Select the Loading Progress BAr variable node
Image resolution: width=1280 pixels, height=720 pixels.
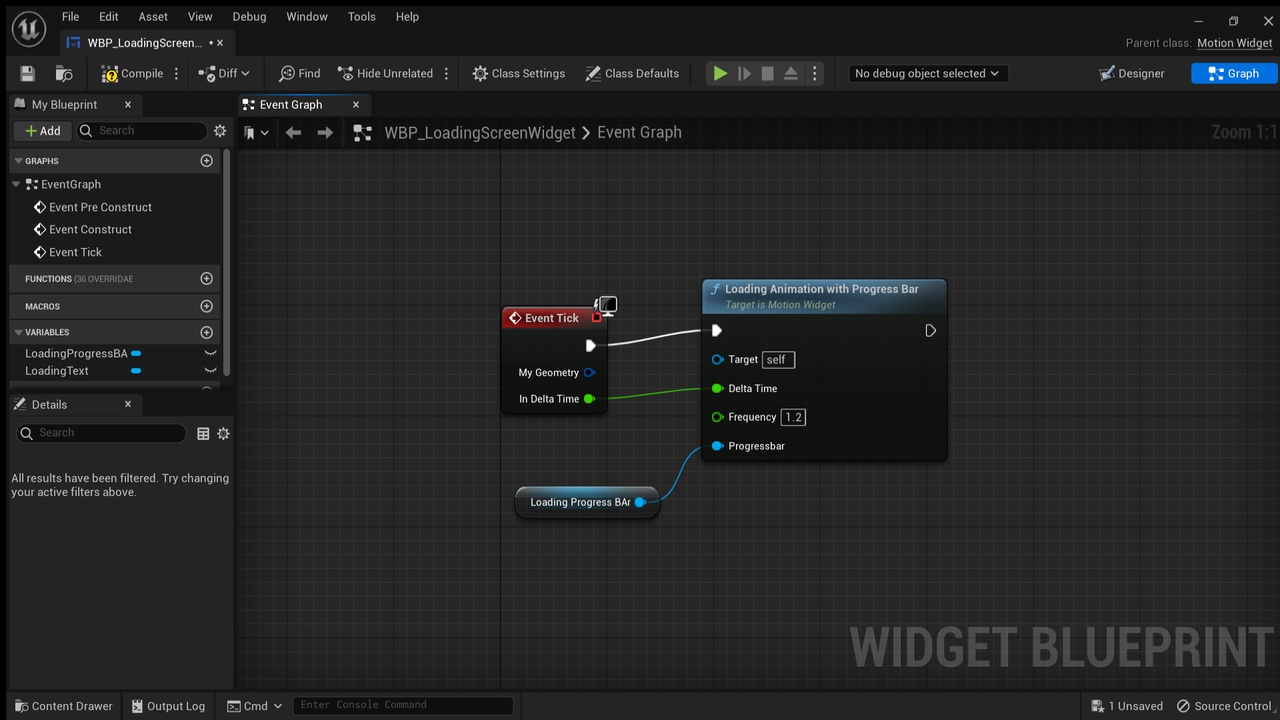587,502
